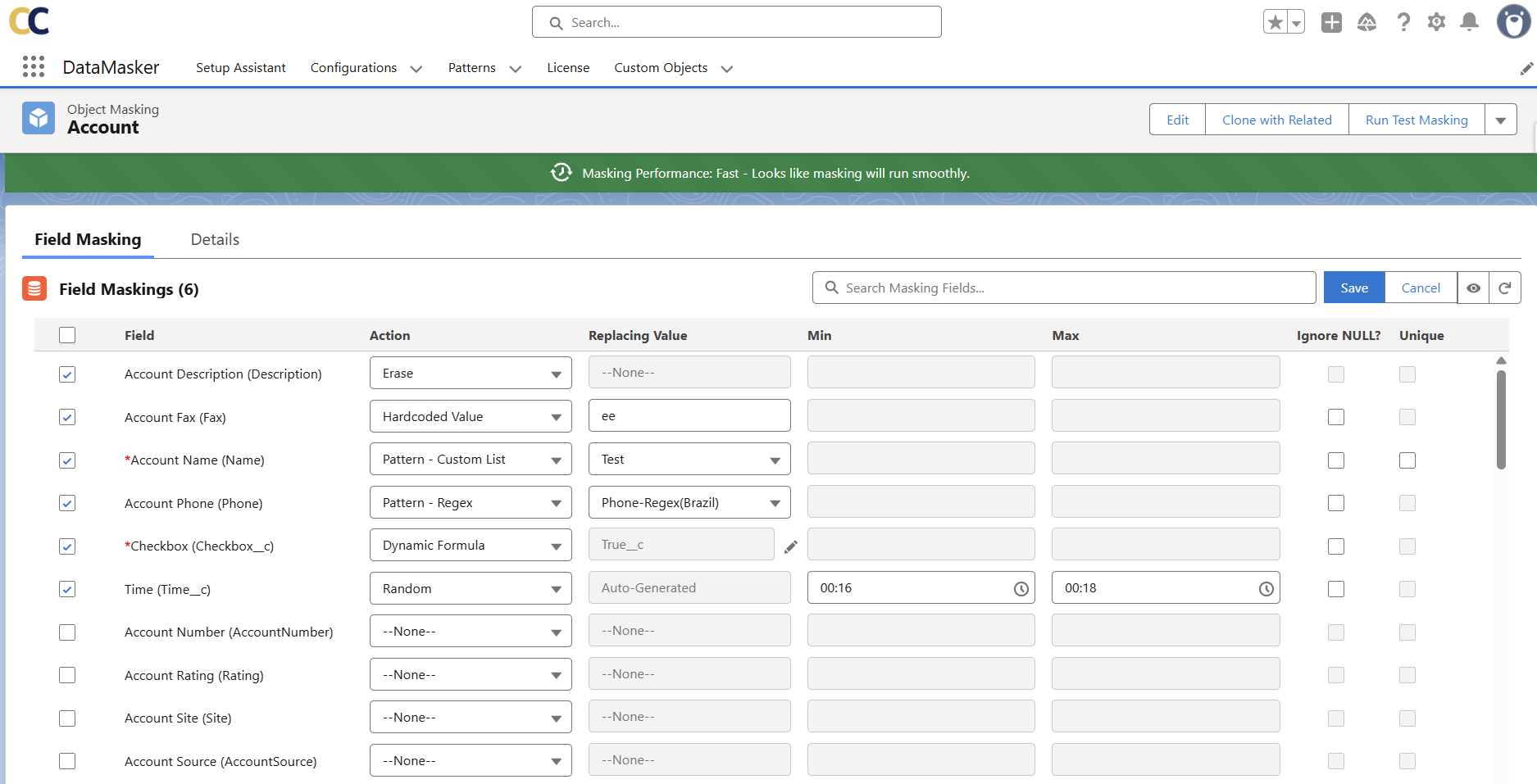Edit the True__c formula via the pencil icon
The width and height of the screenshot is (1537, 784).
tap(791, 546)
